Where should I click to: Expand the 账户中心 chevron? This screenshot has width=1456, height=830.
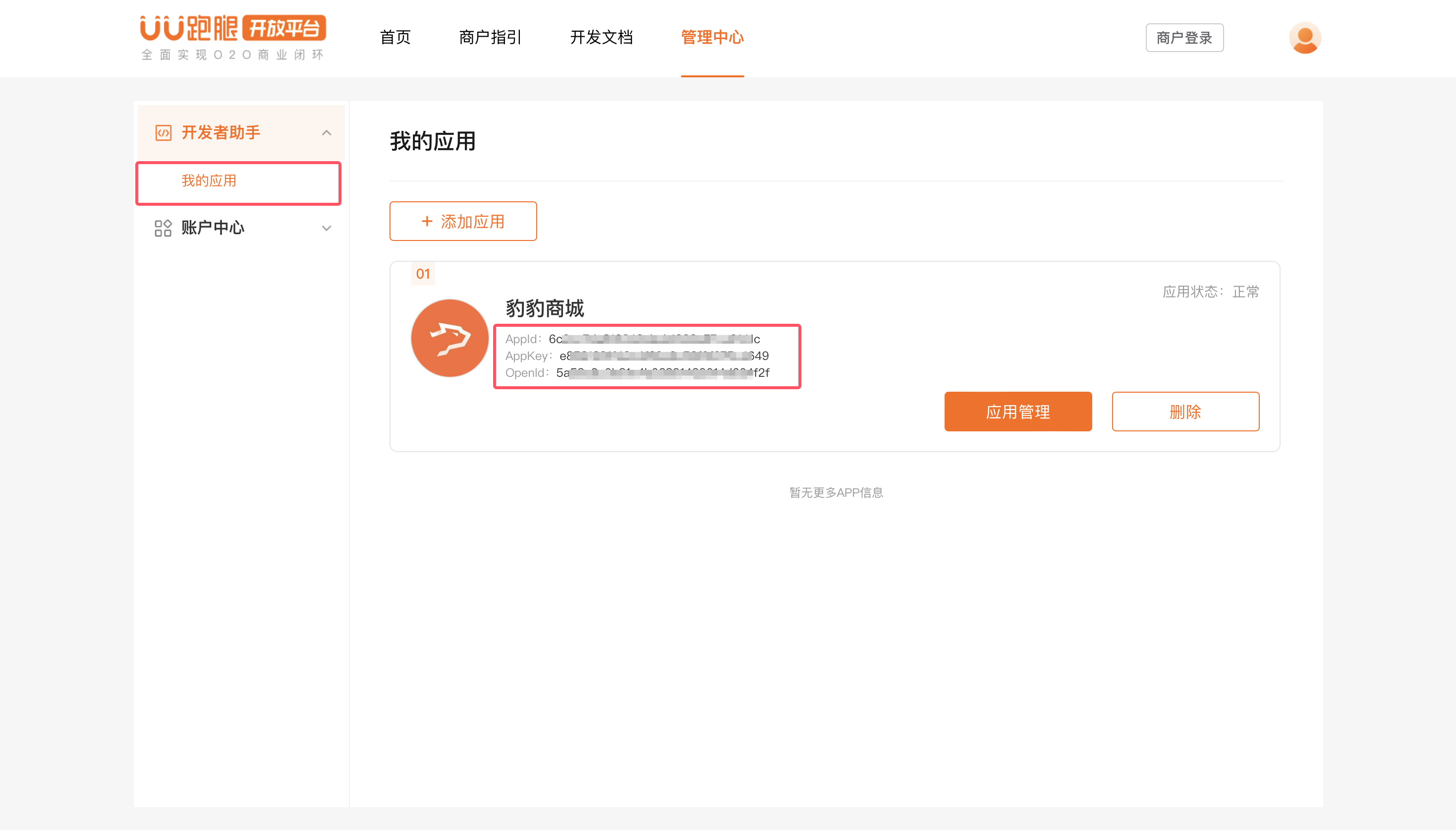click(327, 228)
